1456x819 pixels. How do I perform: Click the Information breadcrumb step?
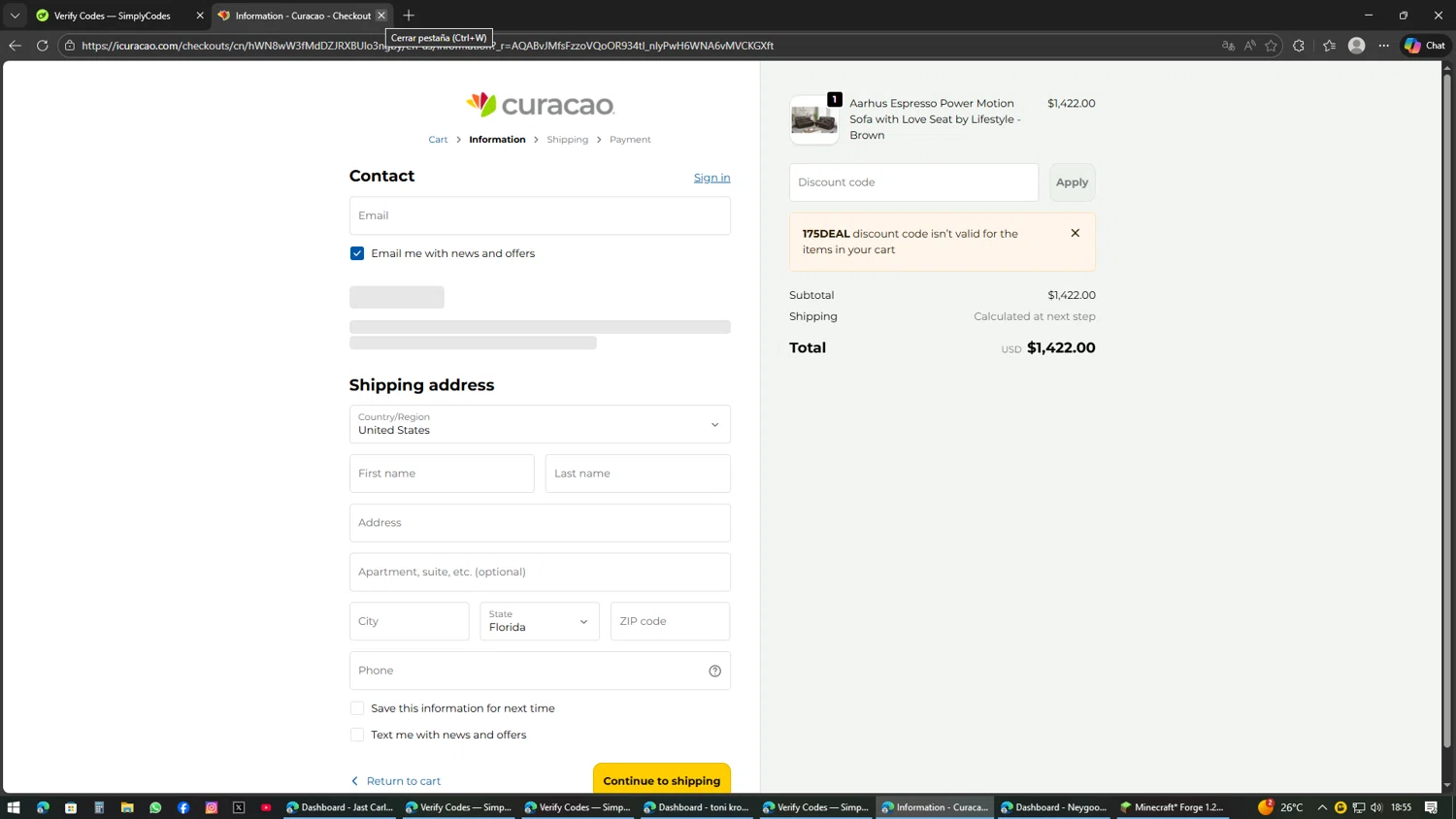pos(497,140)
